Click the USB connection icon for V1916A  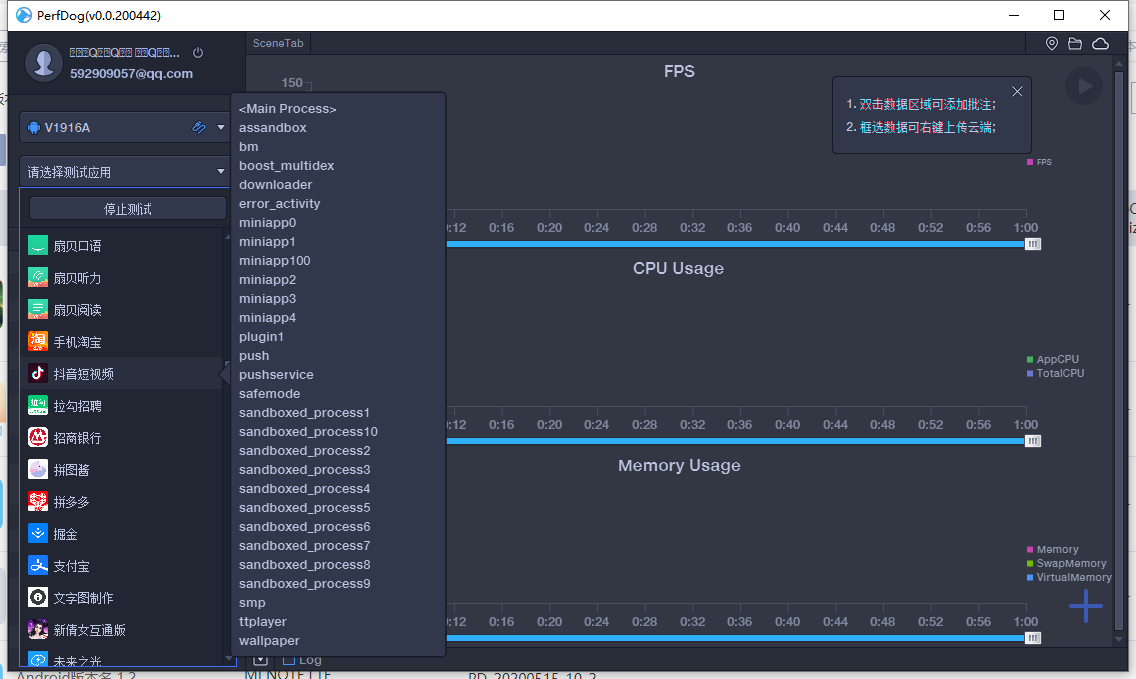pos(199,128)
